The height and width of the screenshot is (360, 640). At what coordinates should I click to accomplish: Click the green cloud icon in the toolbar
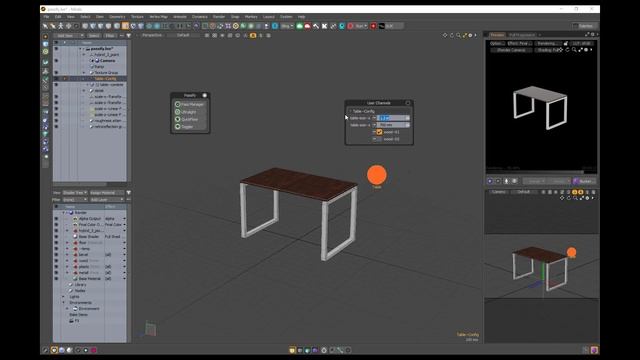pyautogui.click(x=300, y=26)
